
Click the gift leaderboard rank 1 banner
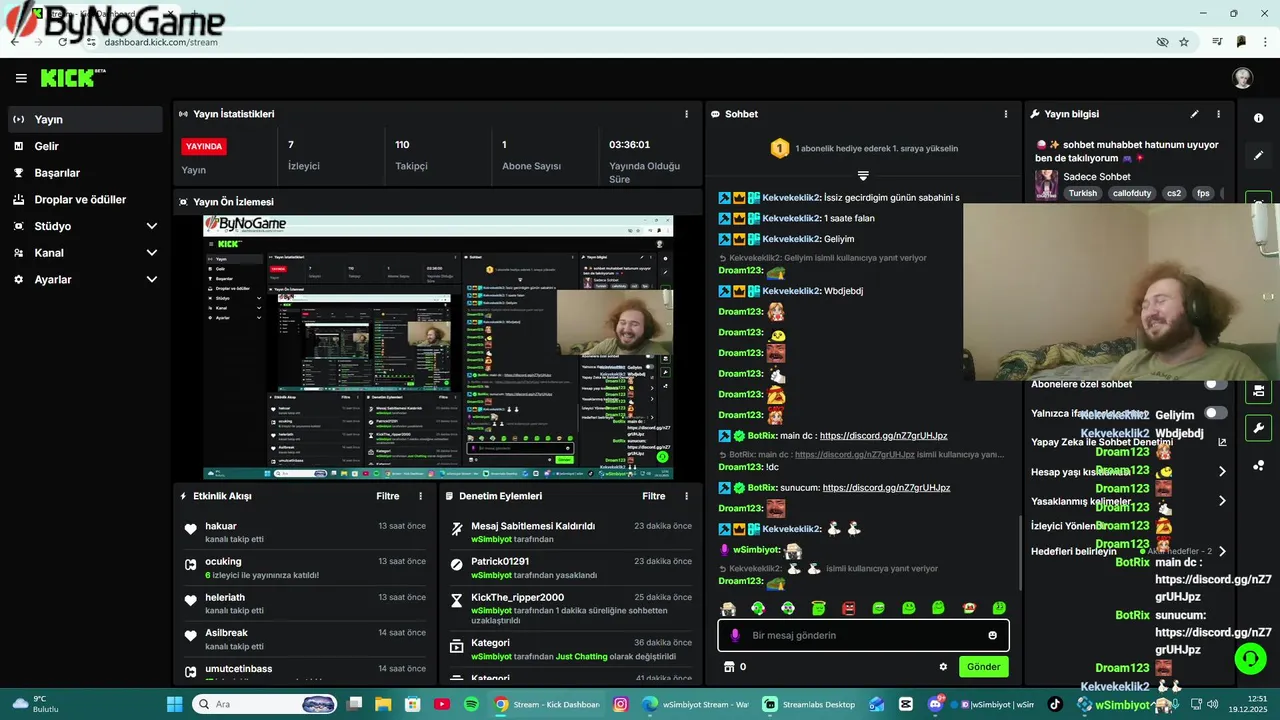pyautogui.click(x=863, y=148)
